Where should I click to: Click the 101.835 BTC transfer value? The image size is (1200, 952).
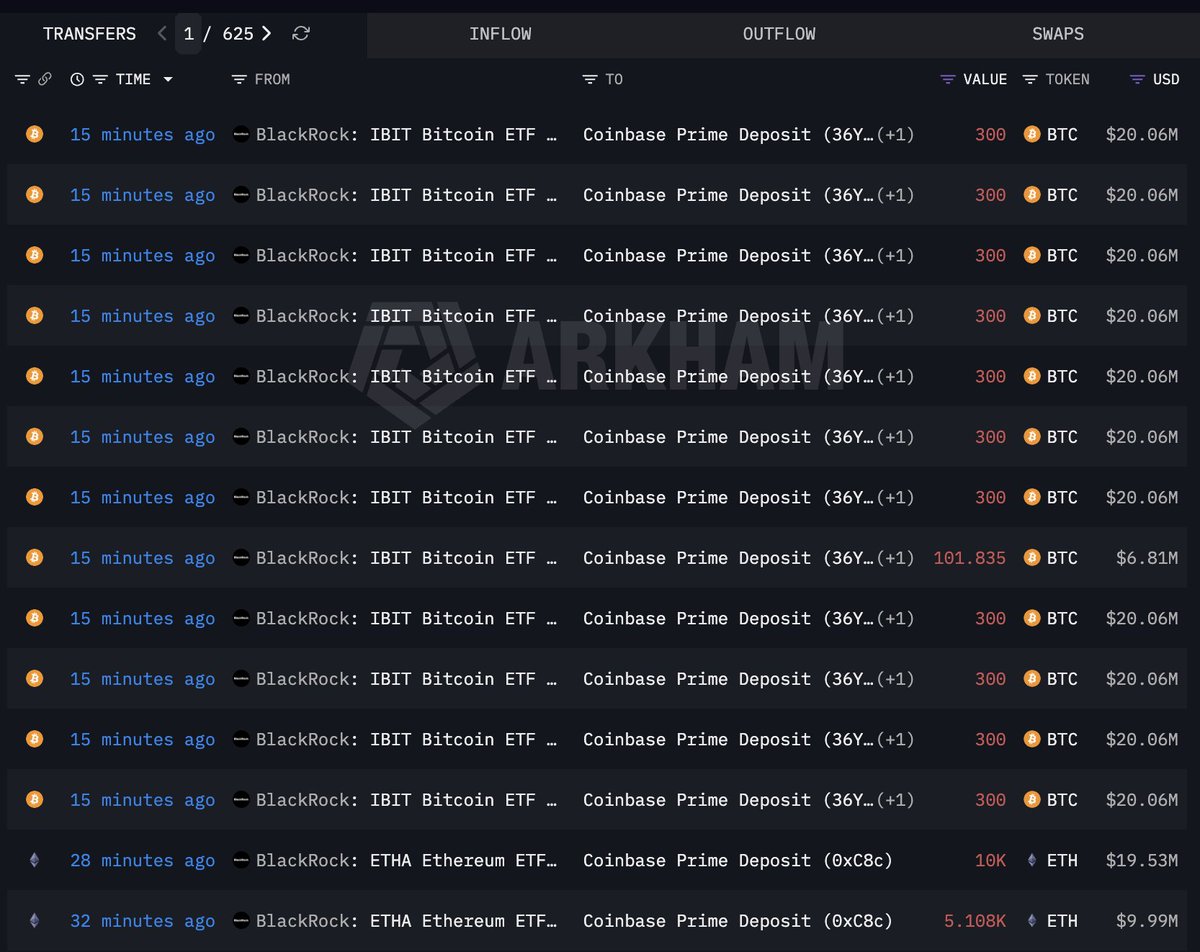969,558
